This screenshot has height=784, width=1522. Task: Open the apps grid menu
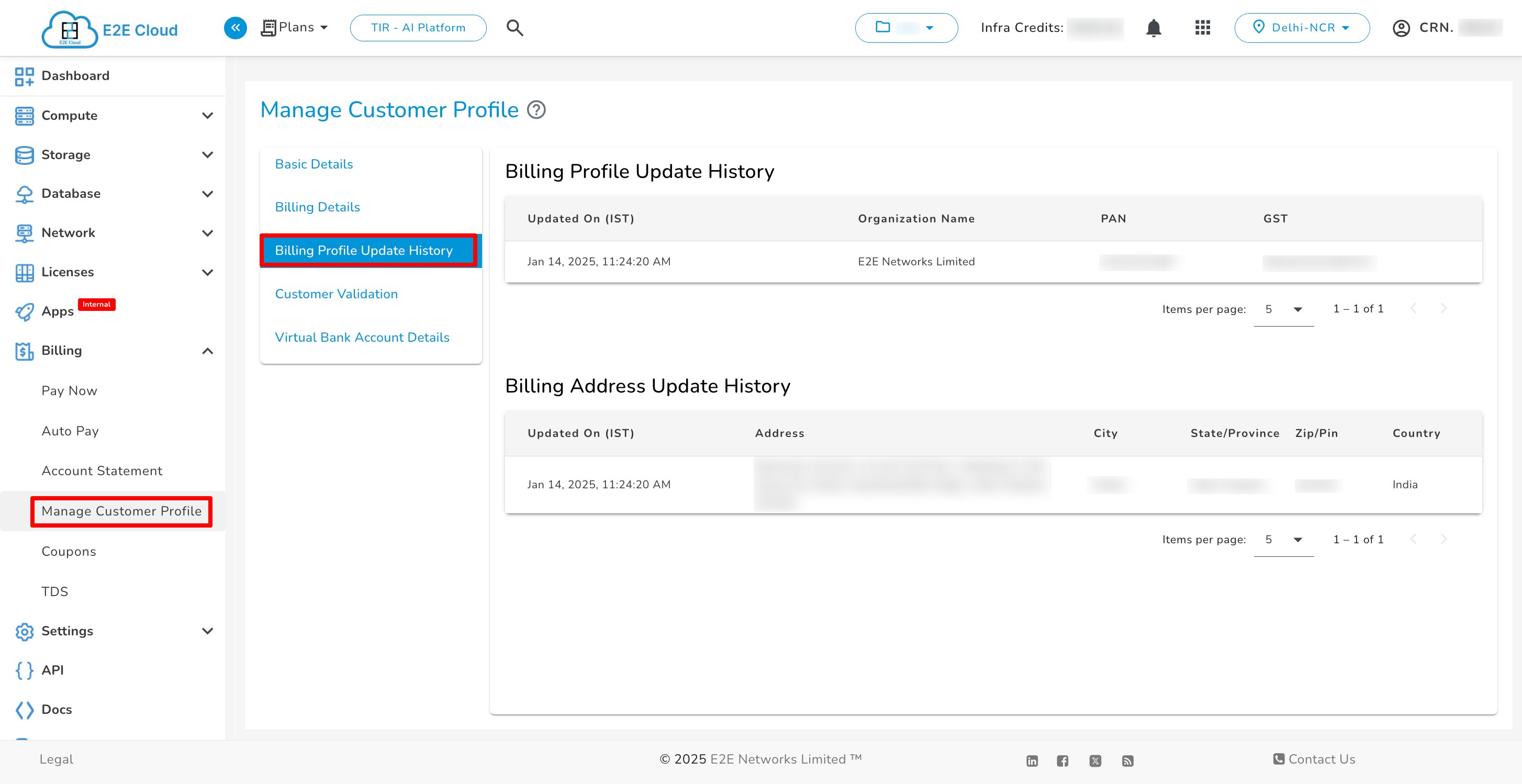click(1202, 28)
